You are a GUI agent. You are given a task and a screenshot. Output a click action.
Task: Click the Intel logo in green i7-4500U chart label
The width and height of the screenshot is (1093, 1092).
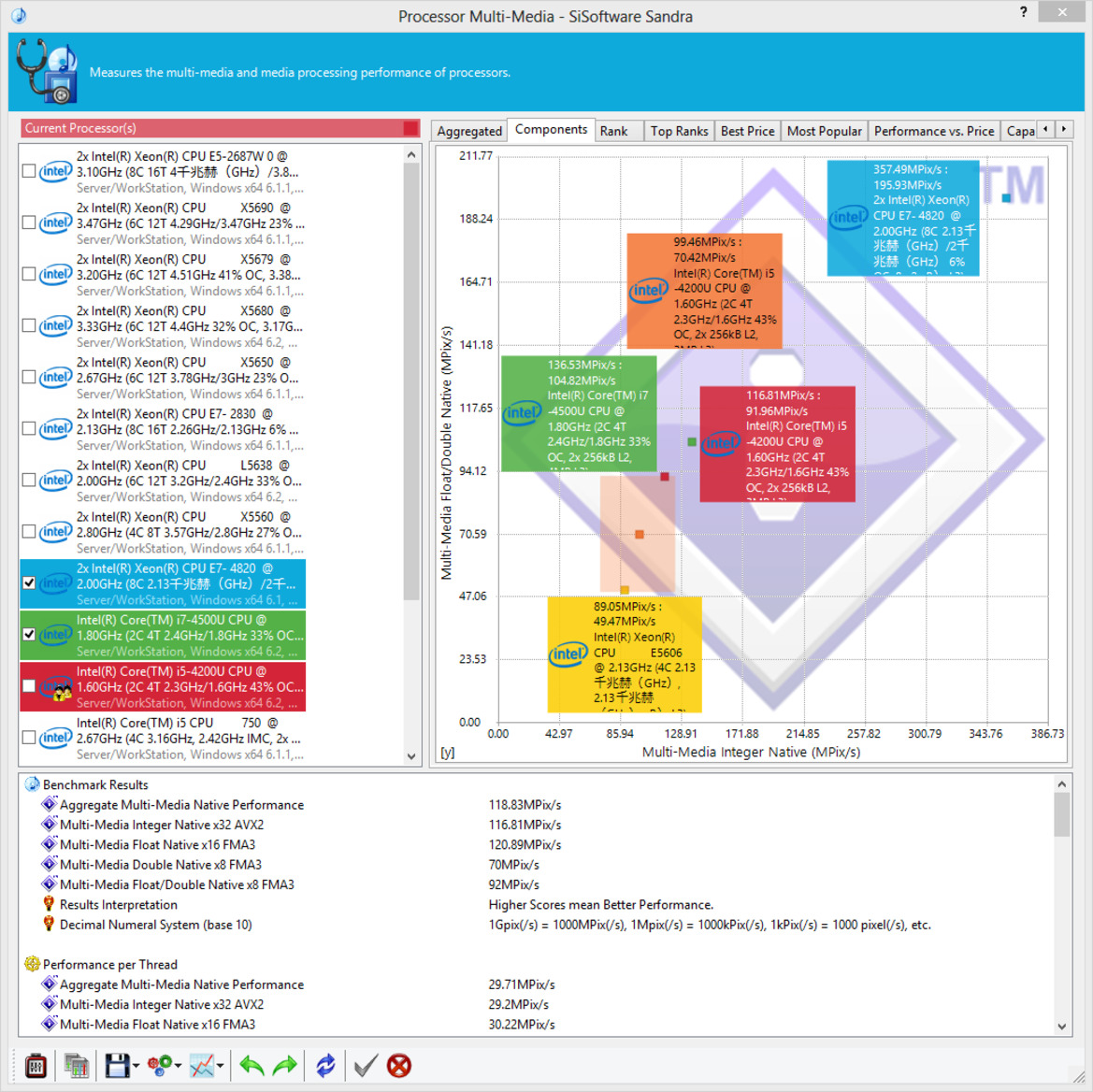522,412
